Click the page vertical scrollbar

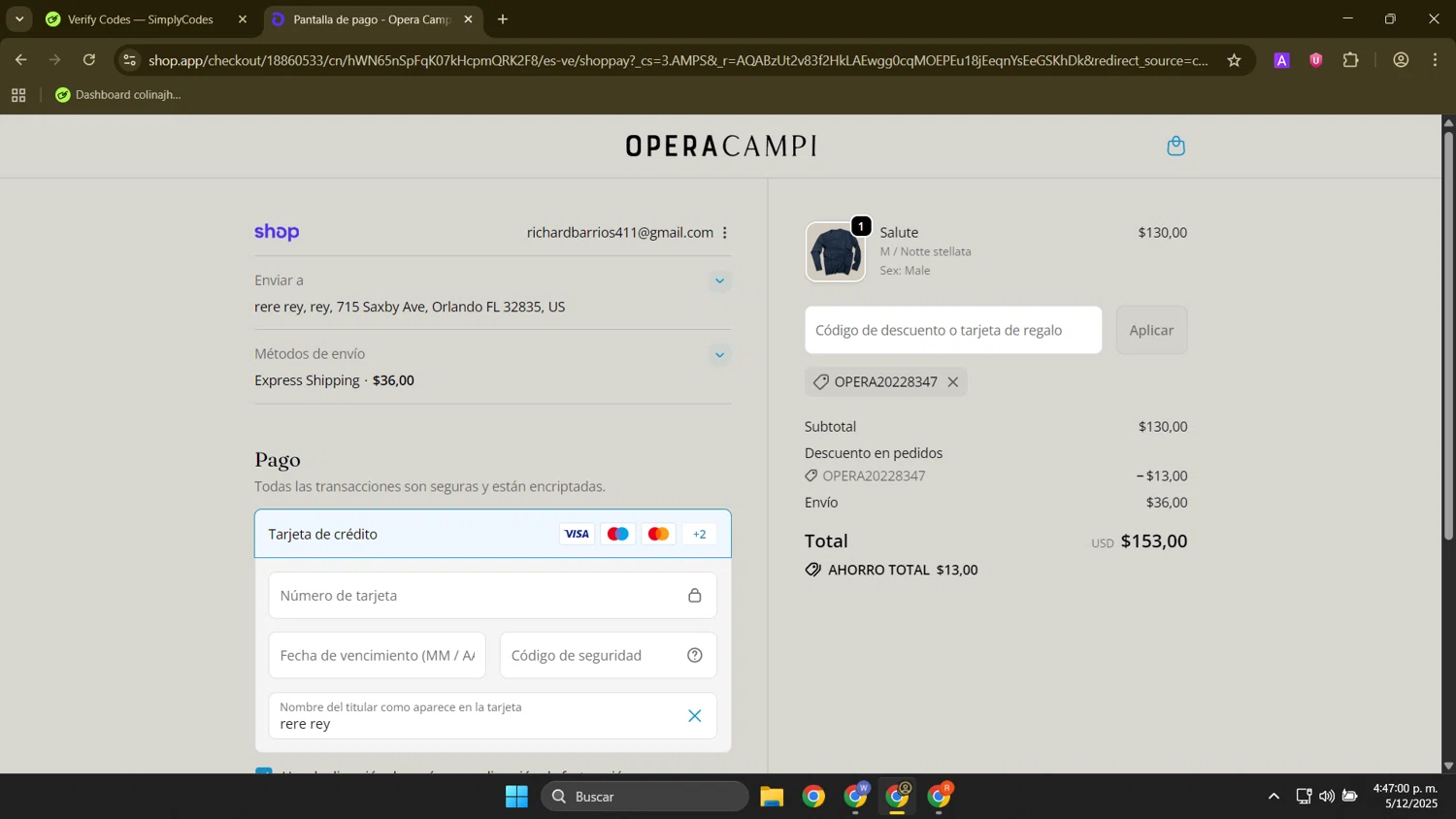(1448, 335)
